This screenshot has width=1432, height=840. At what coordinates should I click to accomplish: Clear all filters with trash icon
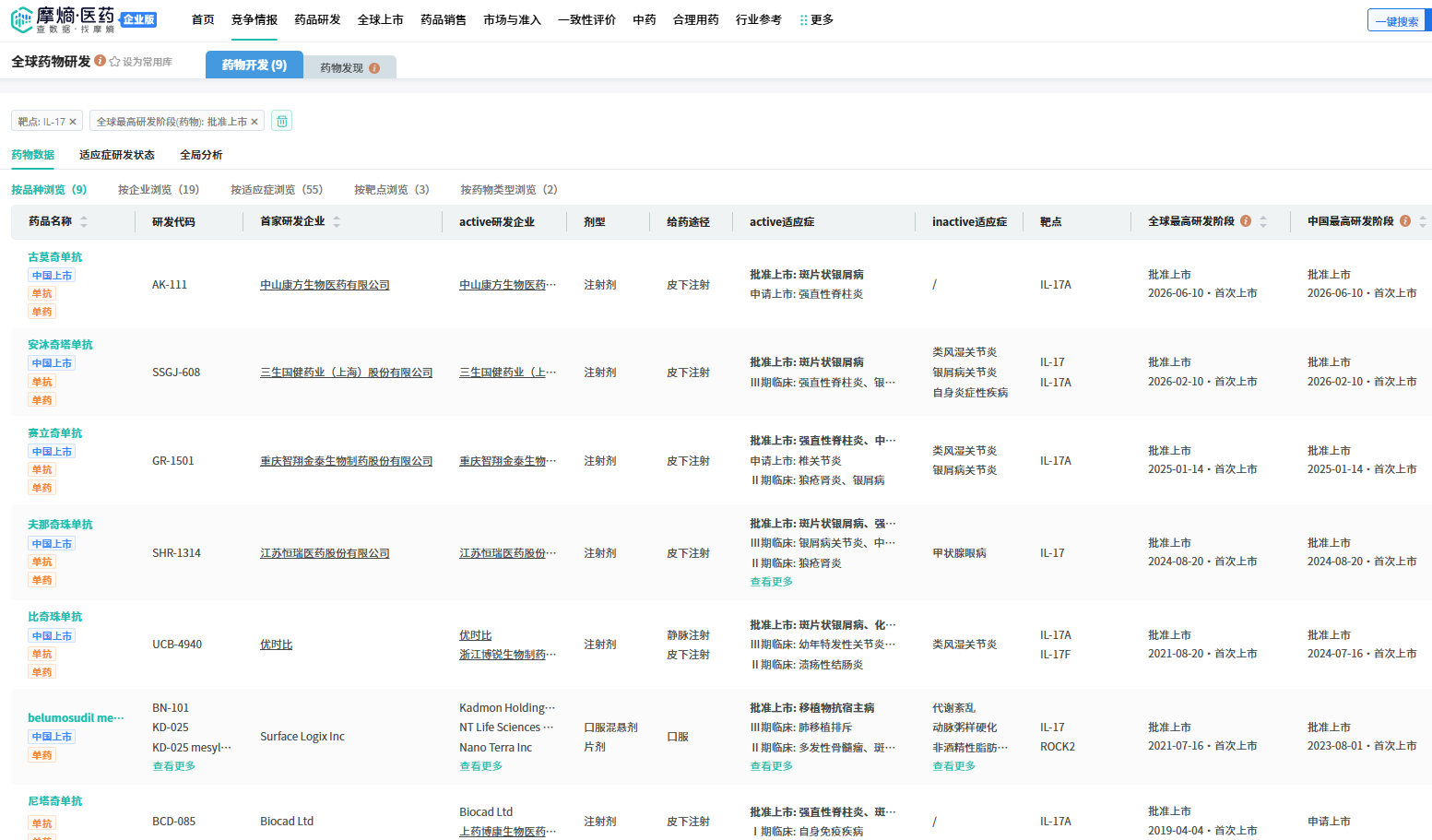282,121
